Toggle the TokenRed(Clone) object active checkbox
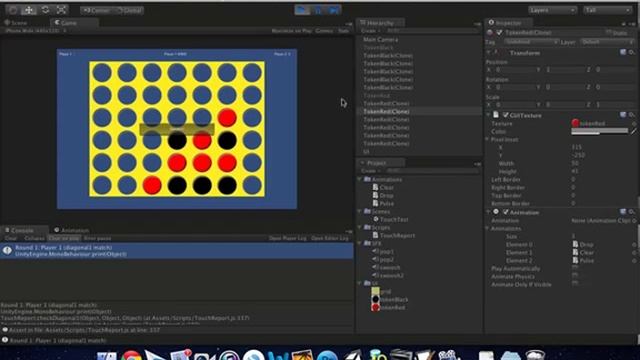Image resolution: width=640 pixels, height=360 pixels. [499, 33]
